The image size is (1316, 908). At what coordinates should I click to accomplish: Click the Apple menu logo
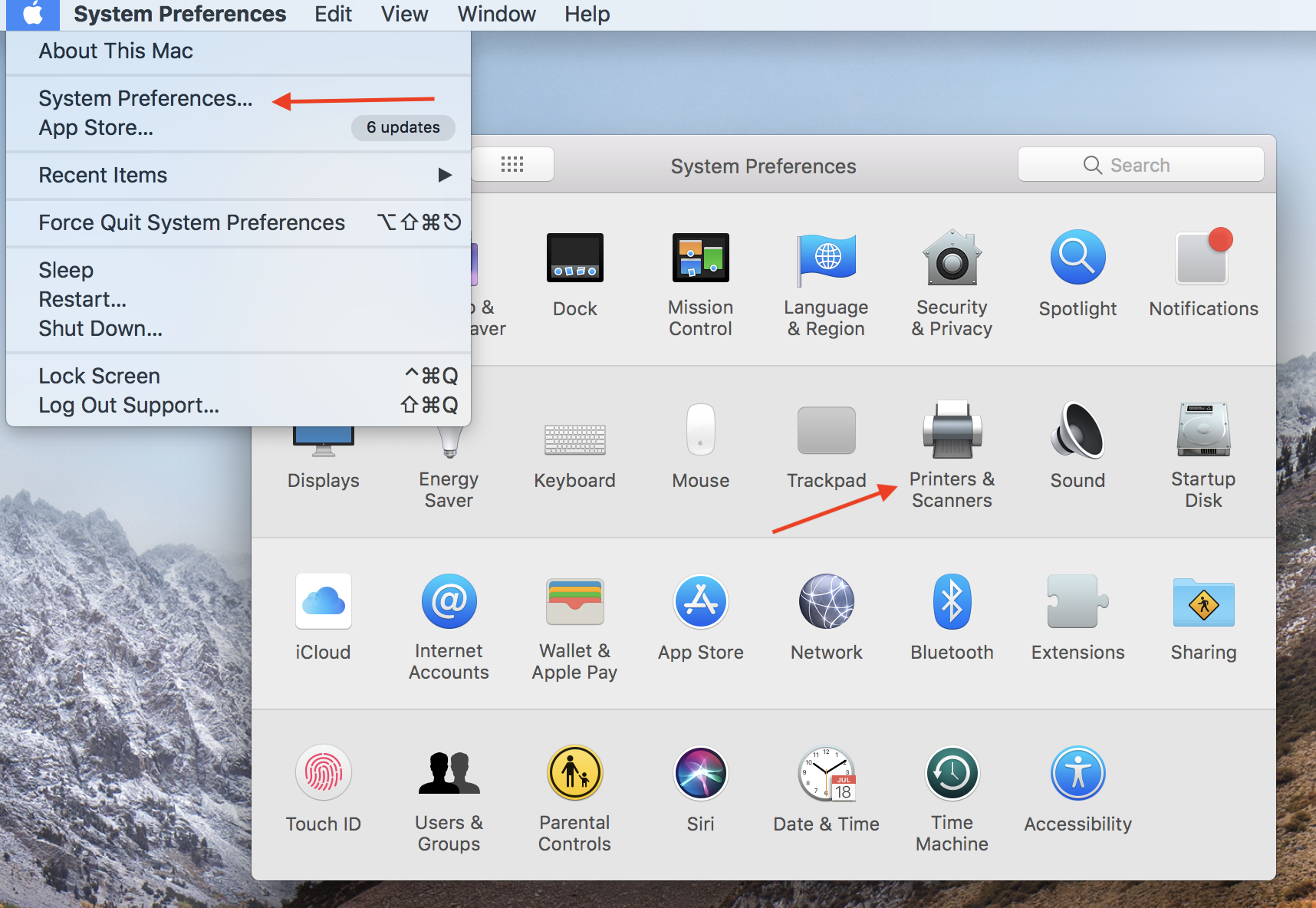pyautogui.click(x=33, y=14)
